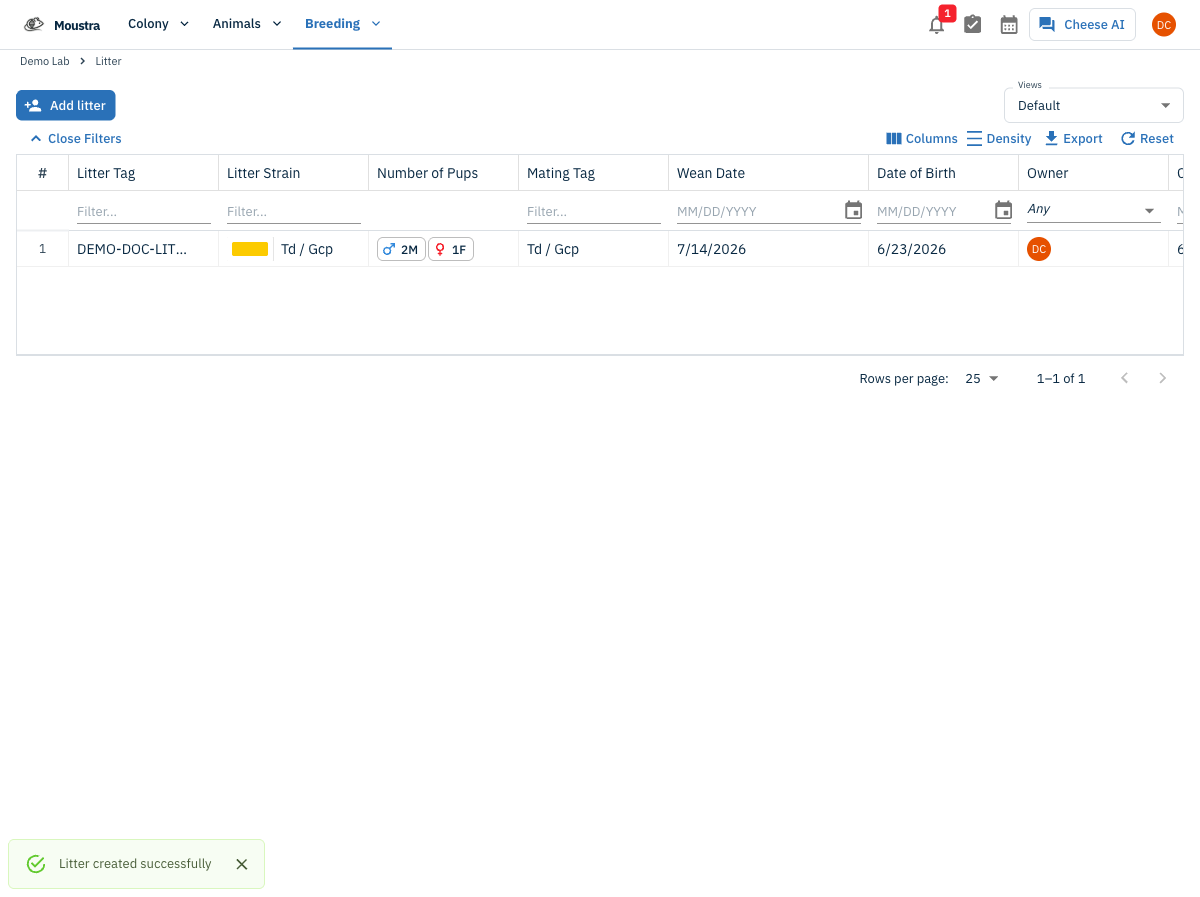Click the Litter Tag filter input
The image size is (1200, 897).
point(144,212)
